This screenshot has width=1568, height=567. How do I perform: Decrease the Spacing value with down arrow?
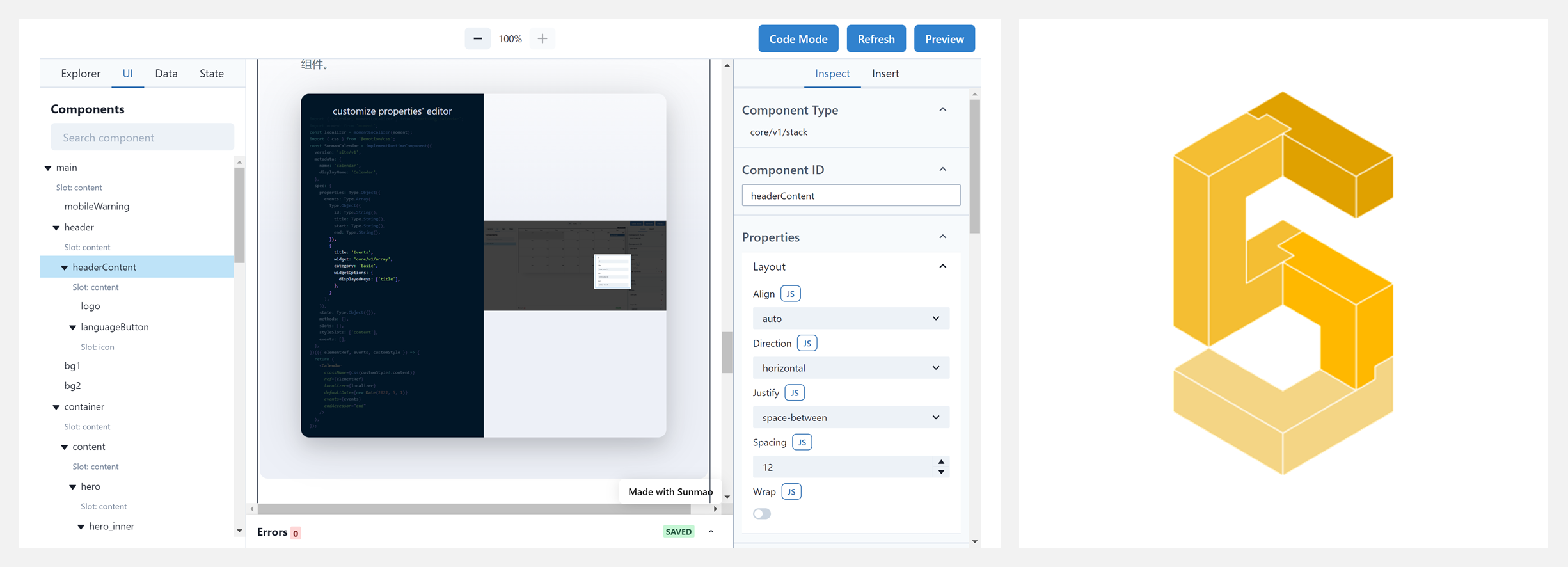pos(941,472)
